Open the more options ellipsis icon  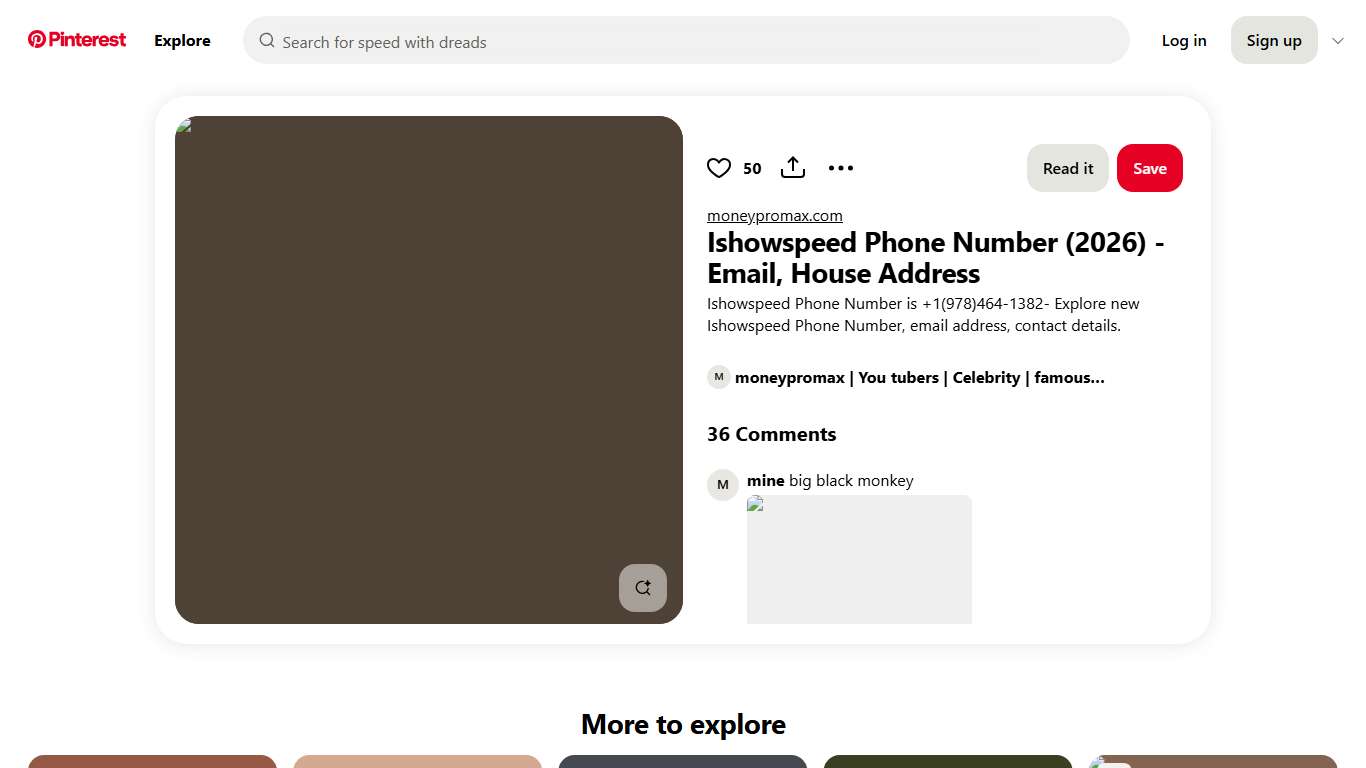coord(840,167)
